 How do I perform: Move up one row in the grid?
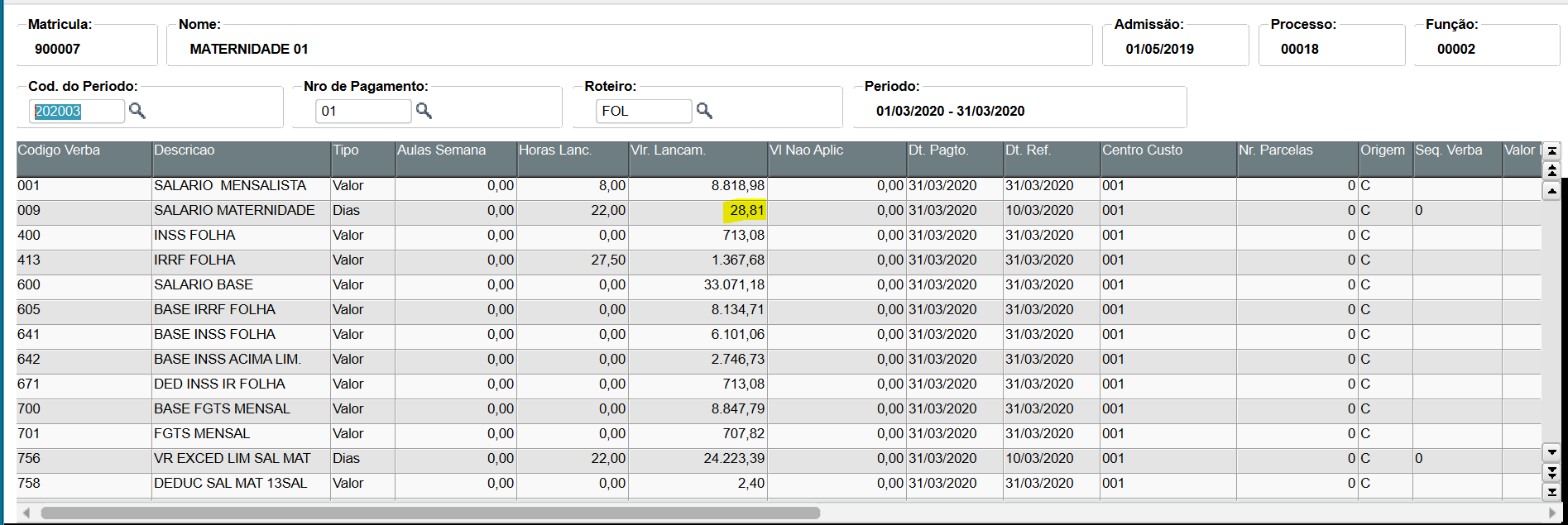pos(1552,191)
